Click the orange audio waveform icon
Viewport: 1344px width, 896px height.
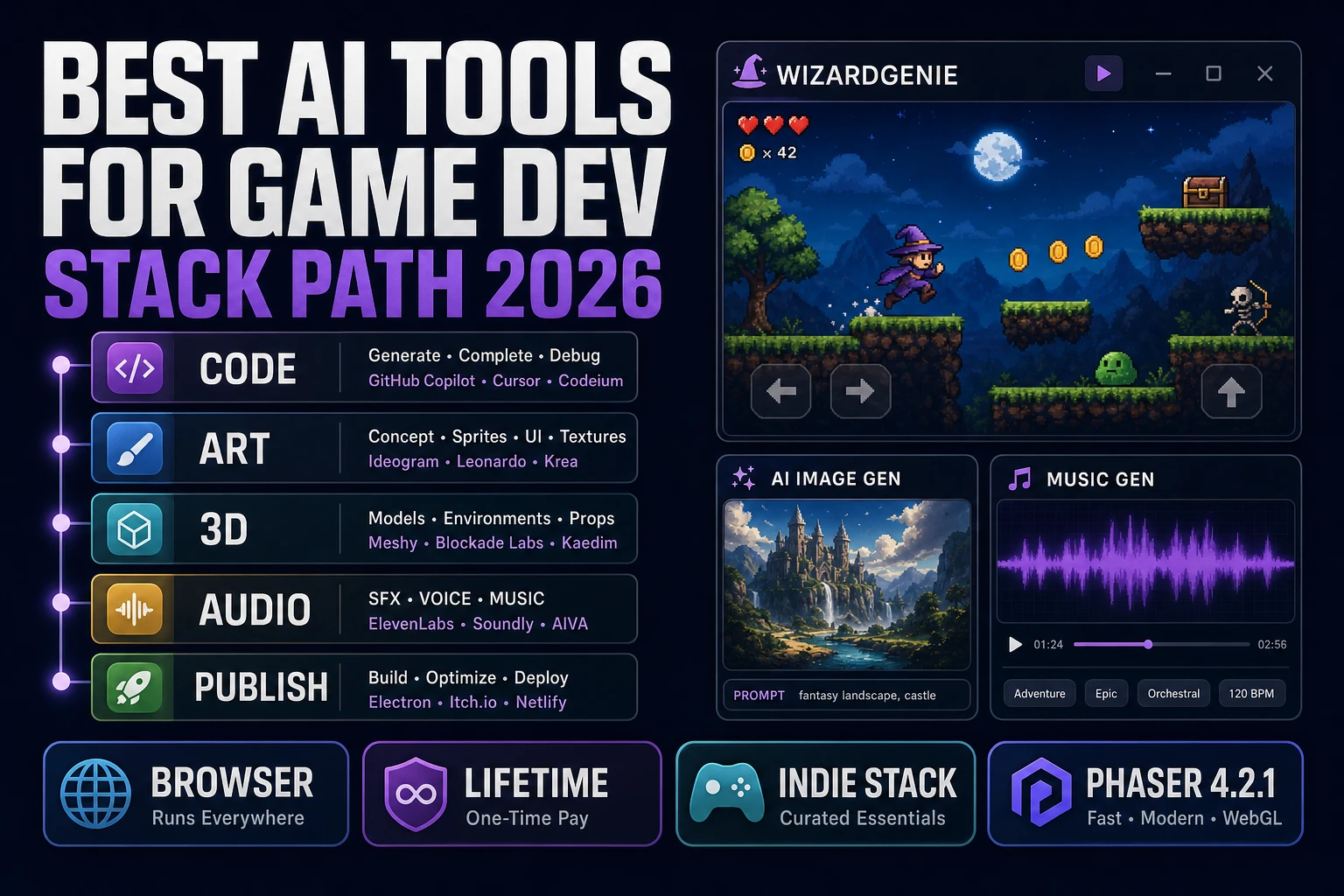click(x=135, y=609)
